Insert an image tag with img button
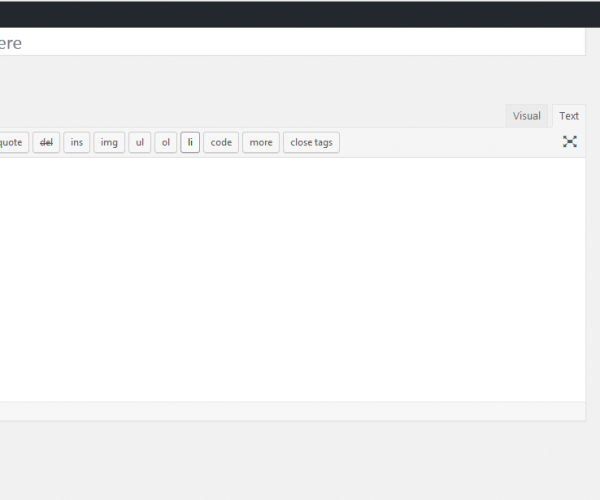The width and height of the screenshot is (600, 500). [x=109, y=142]
